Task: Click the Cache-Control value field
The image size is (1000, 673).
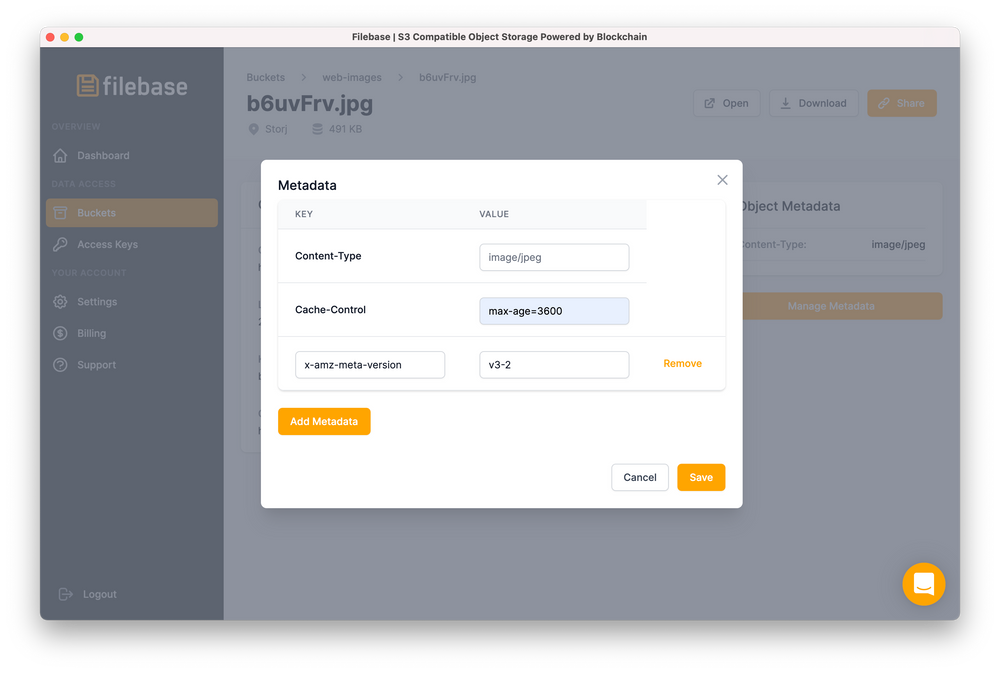Action: [x=554, y=311]
